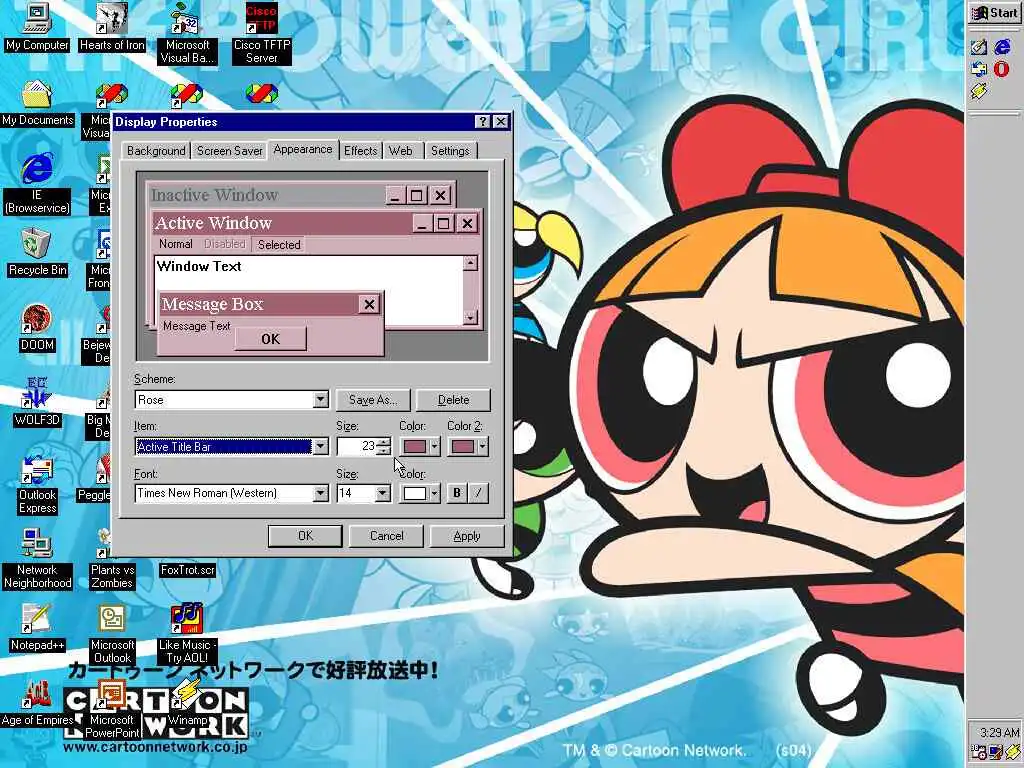Open the item Color dropdown arrow
1024x768 pixels.
[434, 447]
